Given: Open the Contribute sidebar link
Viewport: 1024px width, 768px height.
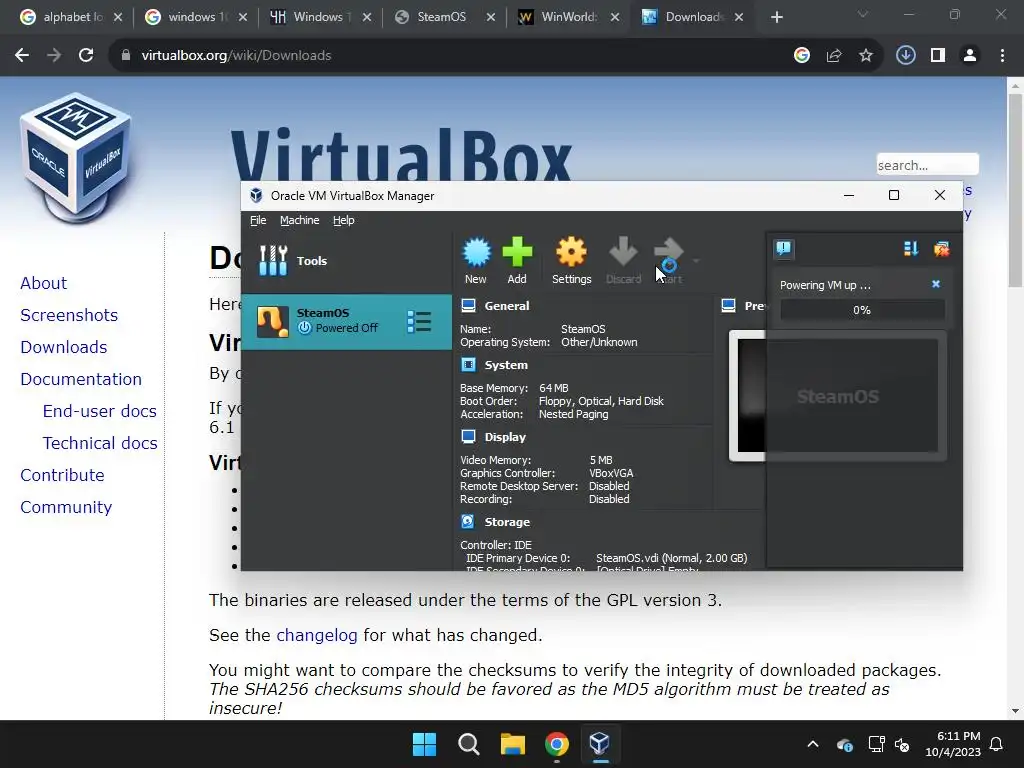Looking at the screenshot, I should click(x=62, y=475).
